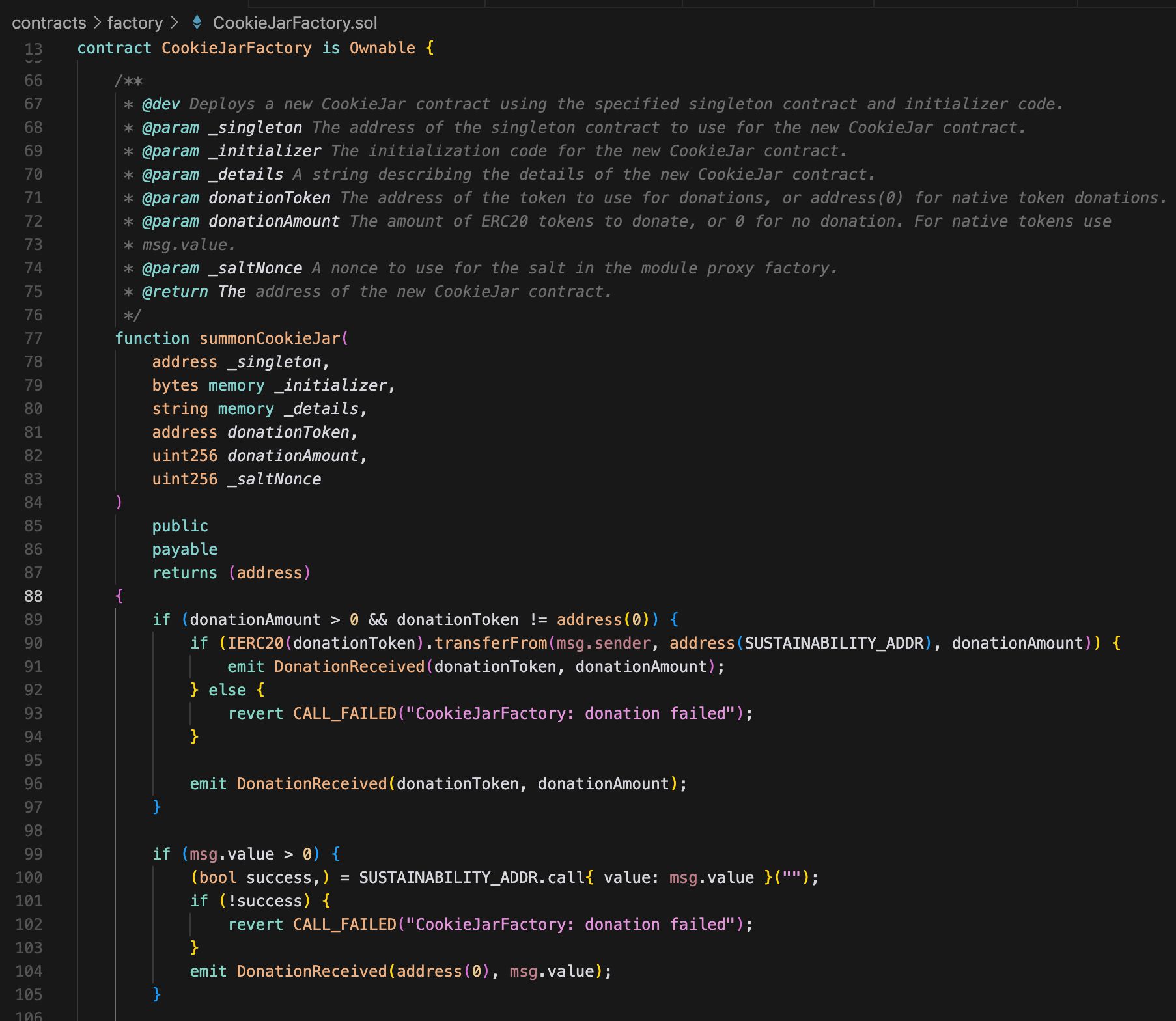Click 'if (msg.value > 0)' condition
1176x1021 pixels.
[x=236, y=854]
